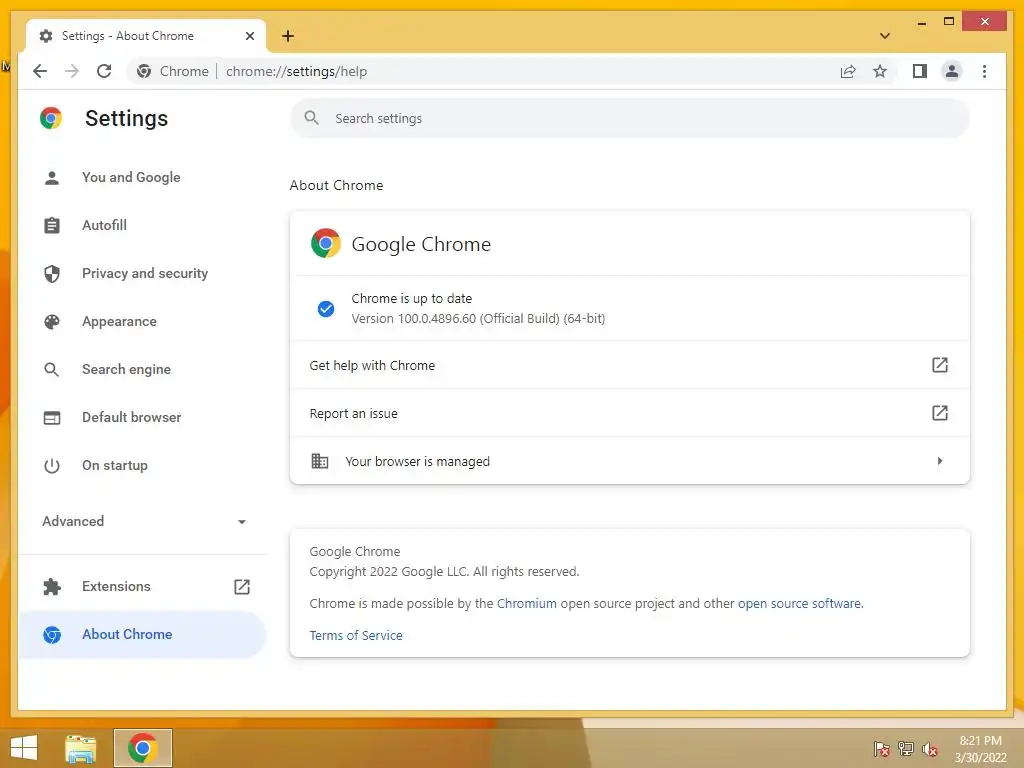Image resolution: width=1024 pixels, height=768 pixels.
Task: Click the building icon for managed browser
Action: [x=319, y=461]
